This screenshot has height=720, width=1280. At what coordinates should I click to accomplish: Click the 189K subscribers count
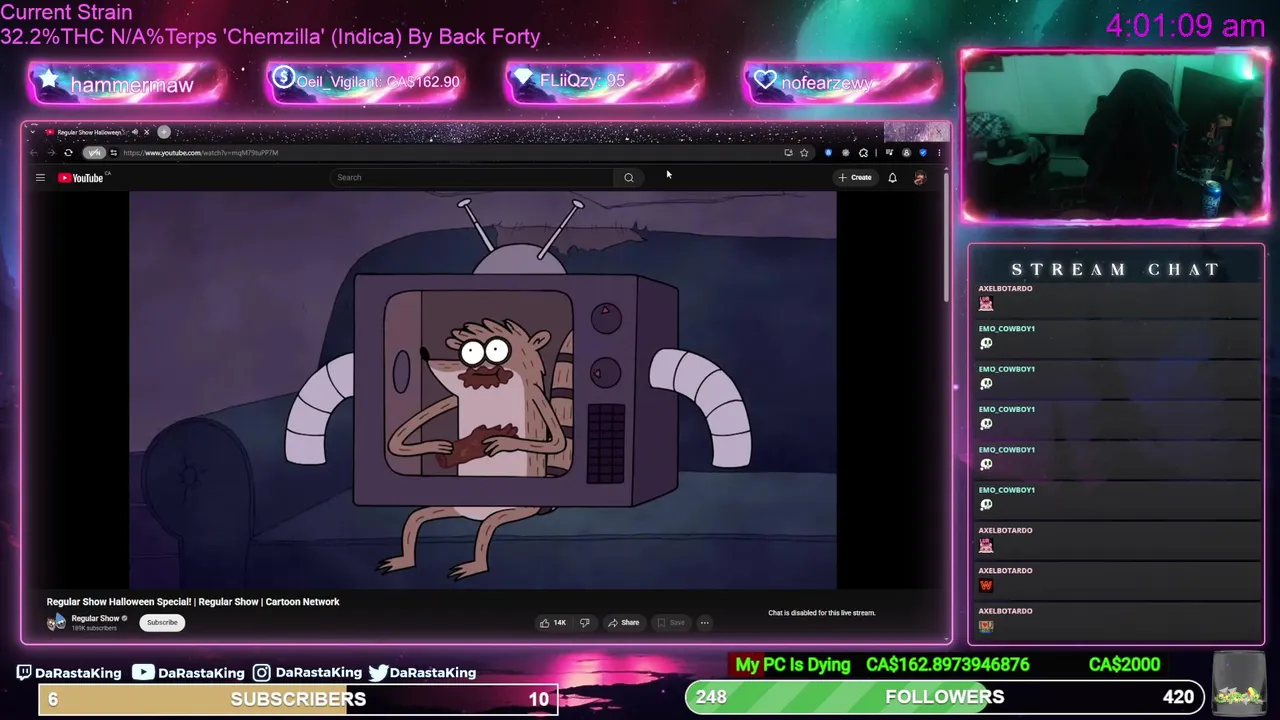[x=94, y=628]
